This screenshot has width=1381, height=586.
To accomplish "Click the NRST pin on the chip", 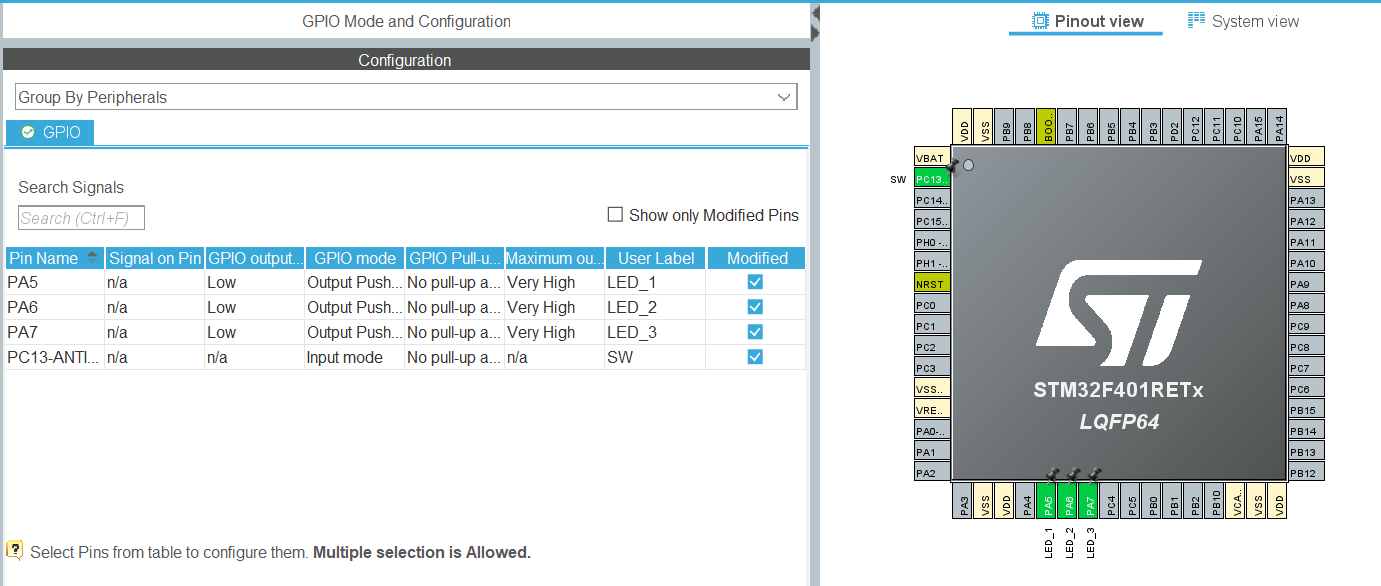I will pyautogui.click(x=931, y=284).
